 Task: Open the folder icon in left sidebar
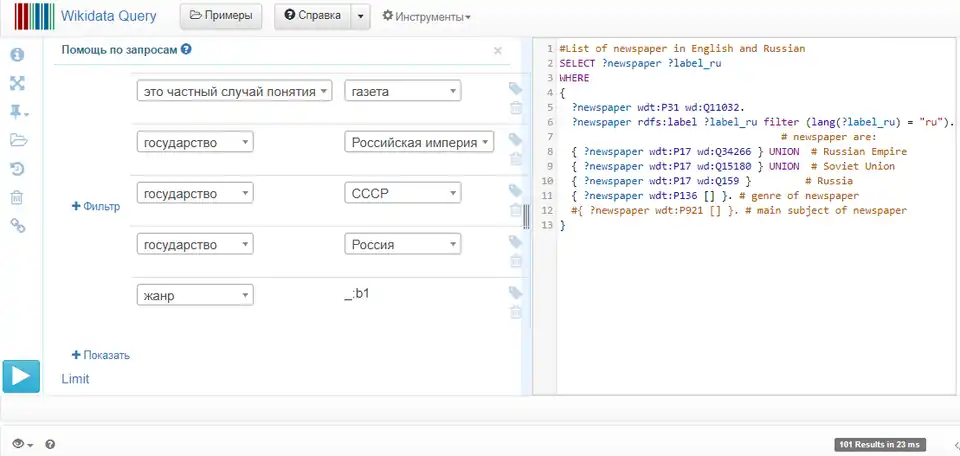18,140
